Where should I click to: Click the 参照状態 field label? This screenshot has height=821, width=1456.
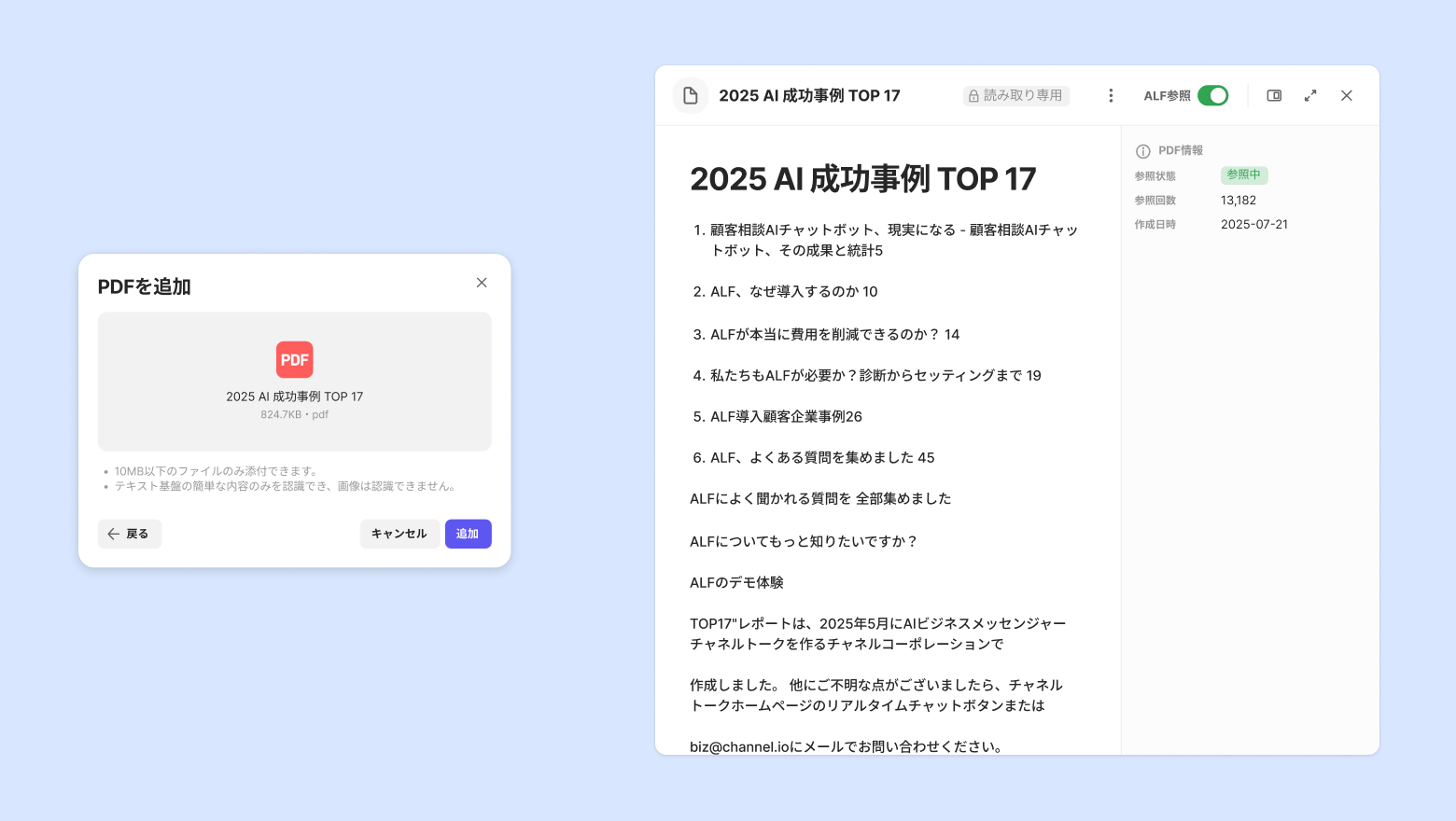point(1155,176)
